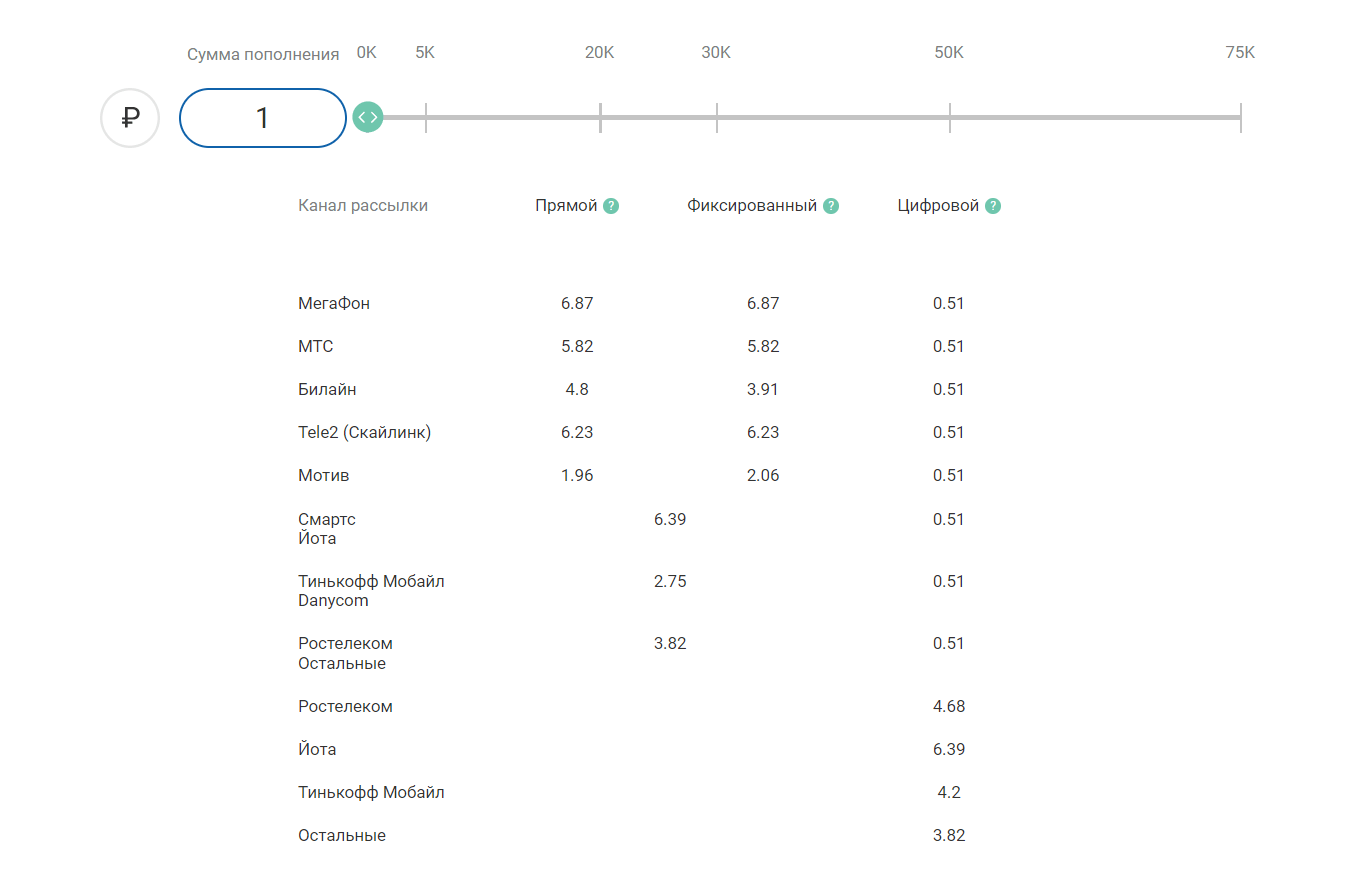Click the Цифровой column header
The image size is (1354, 881).
tap(938, 206)
